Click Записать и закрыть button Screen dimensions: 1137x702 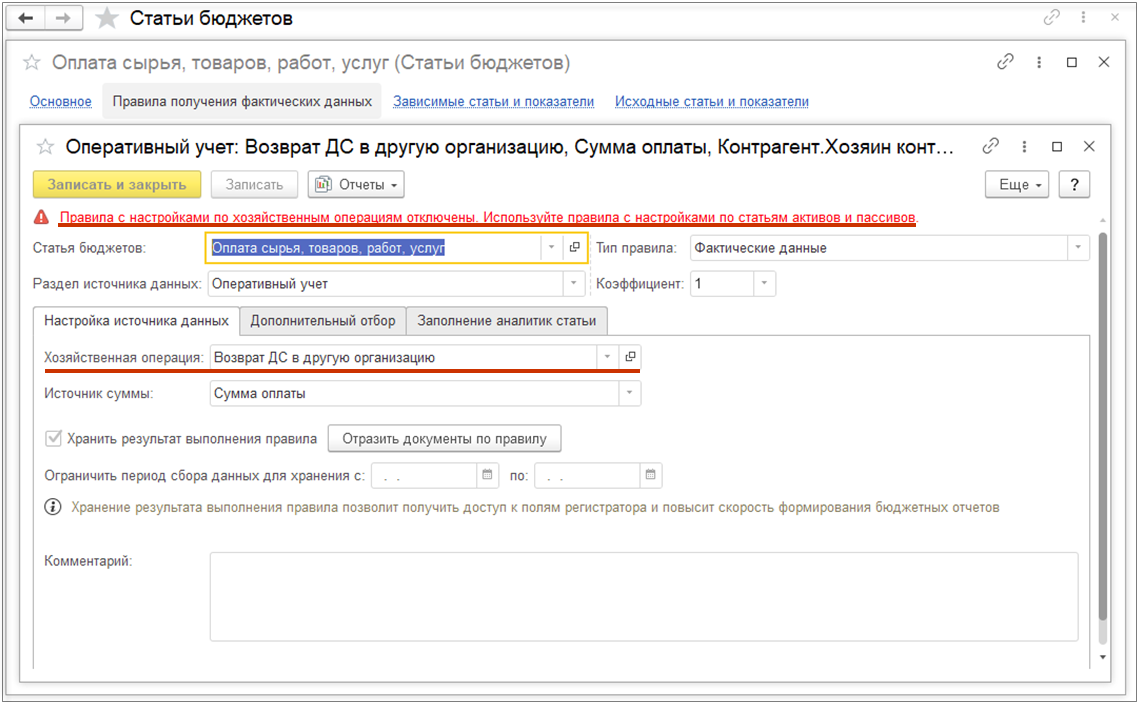pyautogui.click(x=117, y=184)
